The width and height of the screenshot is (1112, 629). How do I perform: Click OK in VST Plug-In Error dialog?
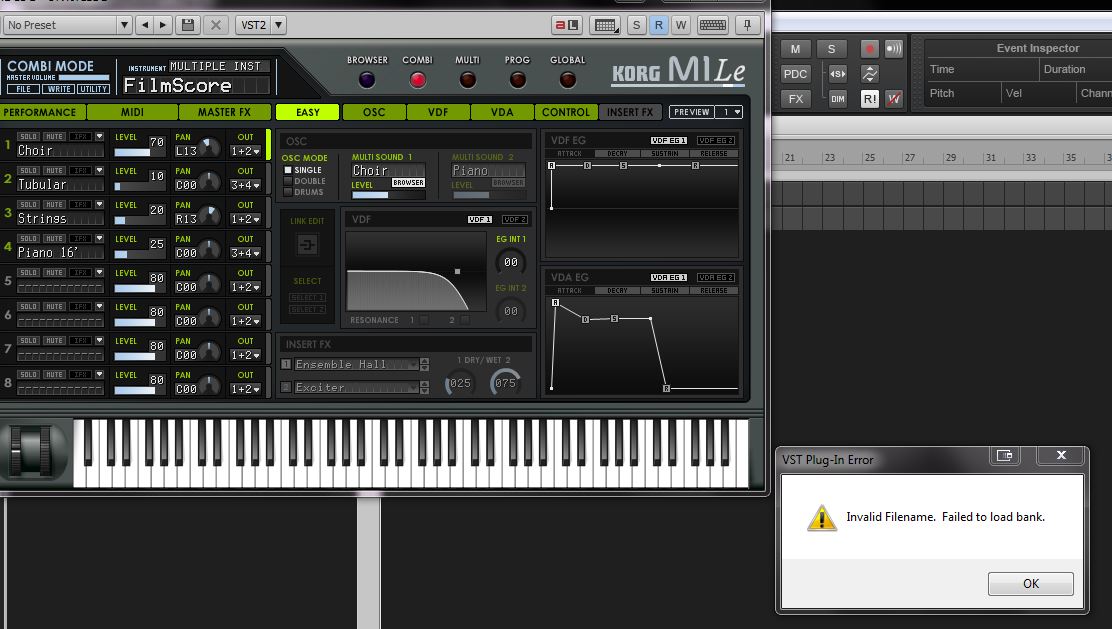1030,584
